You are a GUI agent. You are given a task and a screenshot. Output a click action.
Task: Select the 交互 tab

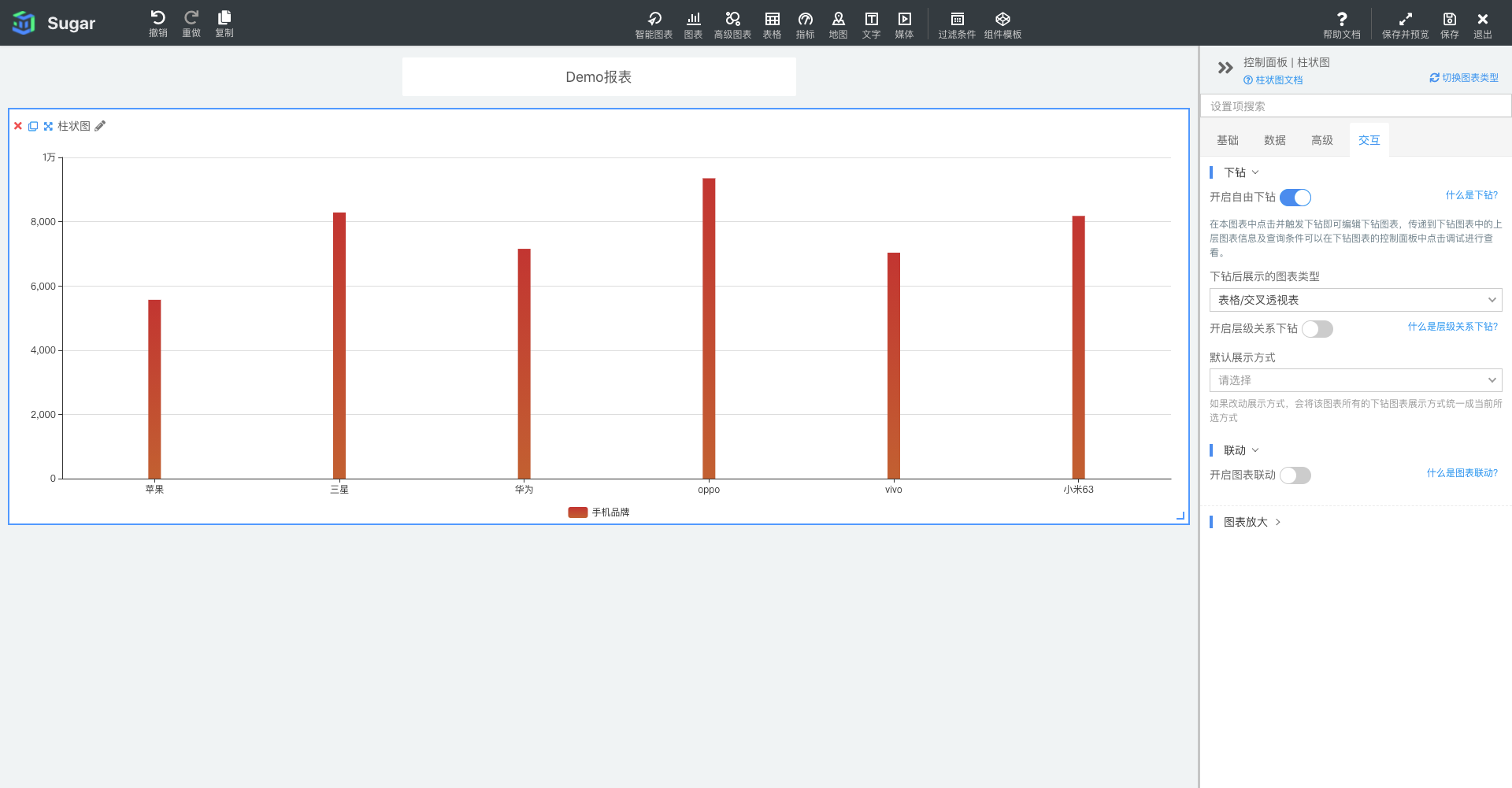[x=1369, y=140]
